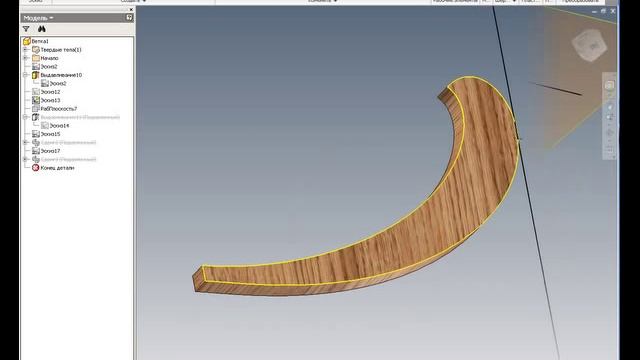Expand suppressed feature above Конец детали
640x360 pixels.
pyautogui.click(x=26, y=159)
